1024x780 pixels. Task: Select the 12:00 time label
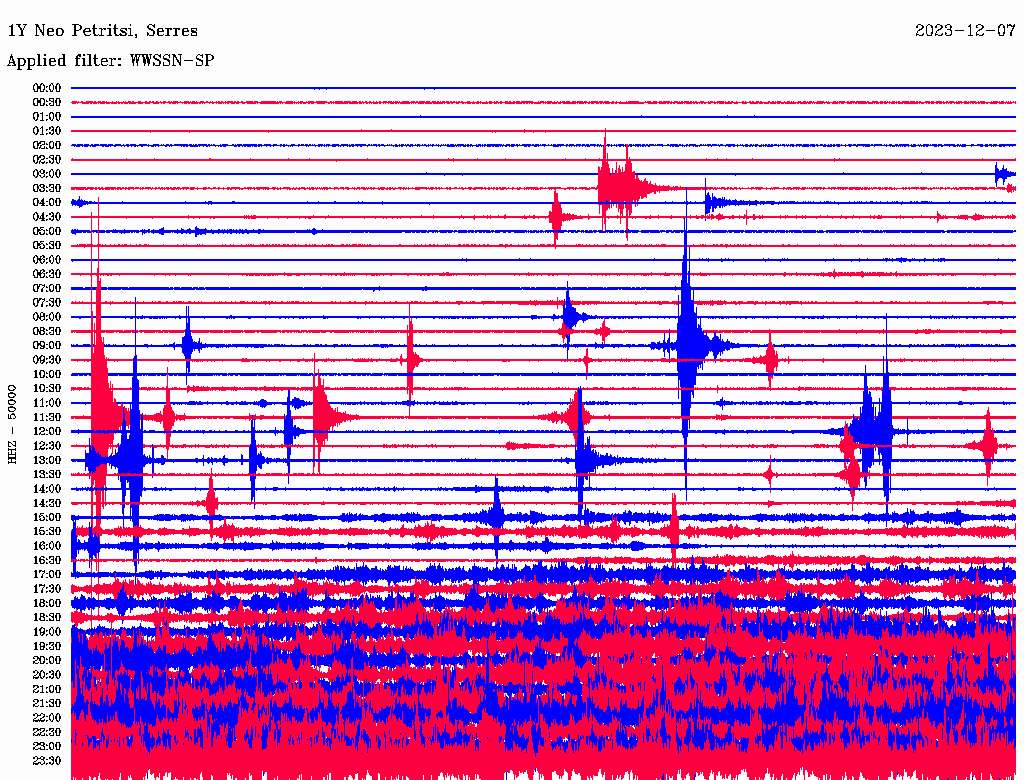[x=47, y=432]
